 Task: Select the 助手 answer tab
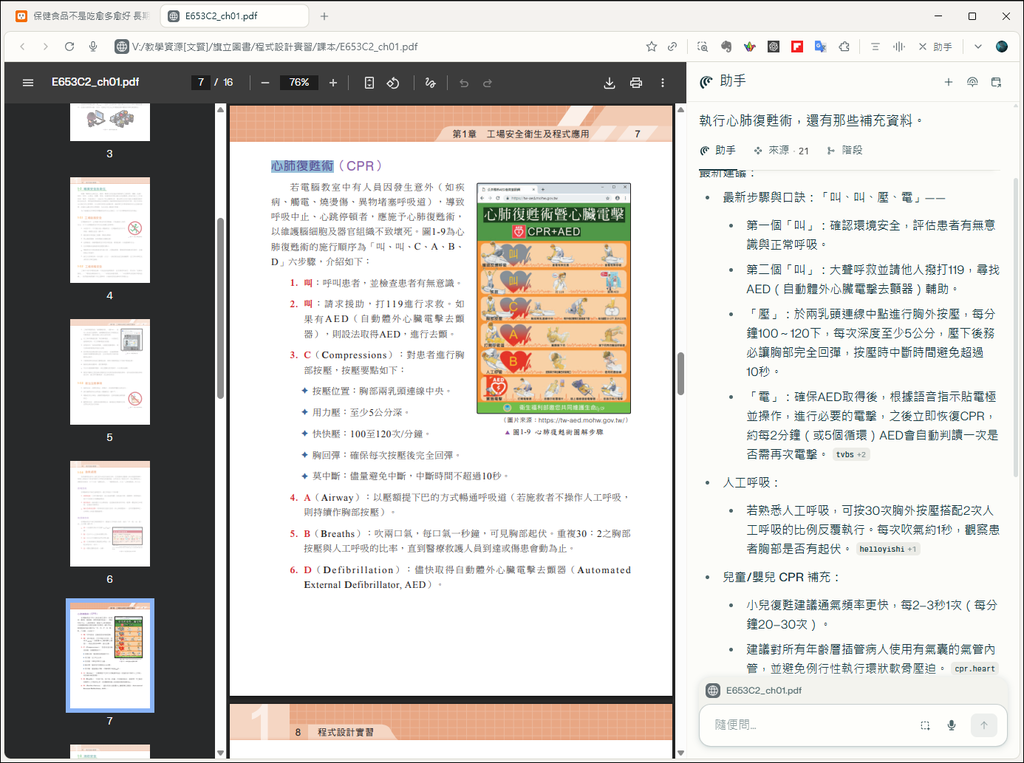click(718, 150)
